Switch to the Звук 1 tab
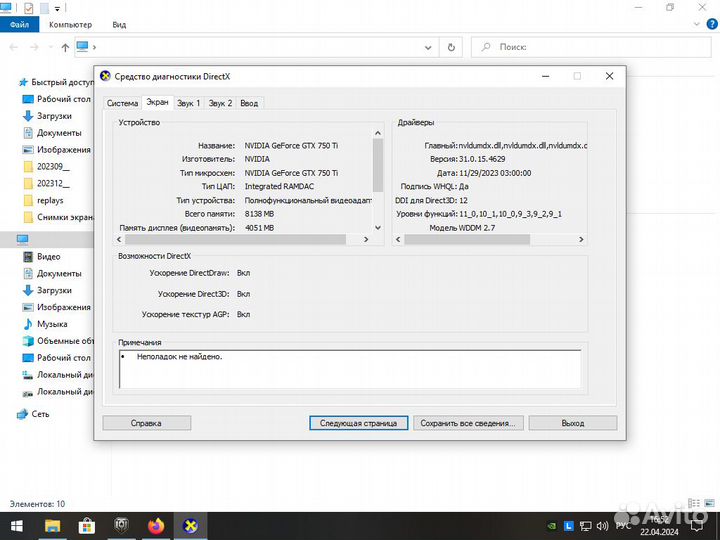This screenshot has height=540, width=720. [x=188, y=103]
